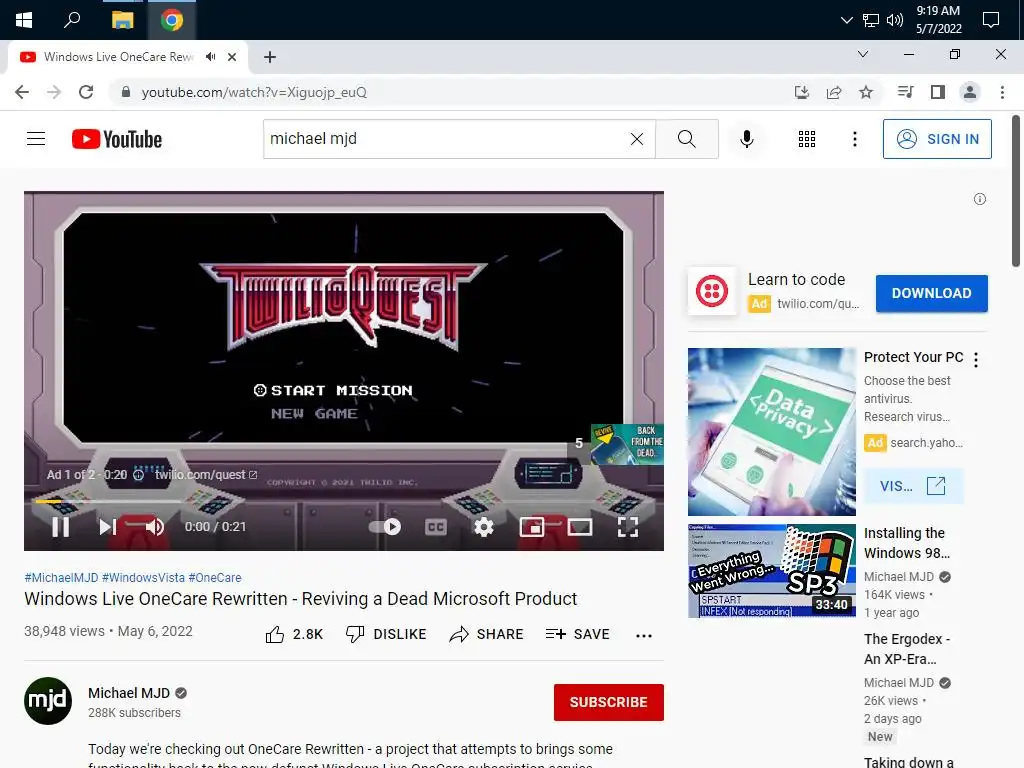Mute the tab via speaker icon
1024x768 pixels.
210,57
